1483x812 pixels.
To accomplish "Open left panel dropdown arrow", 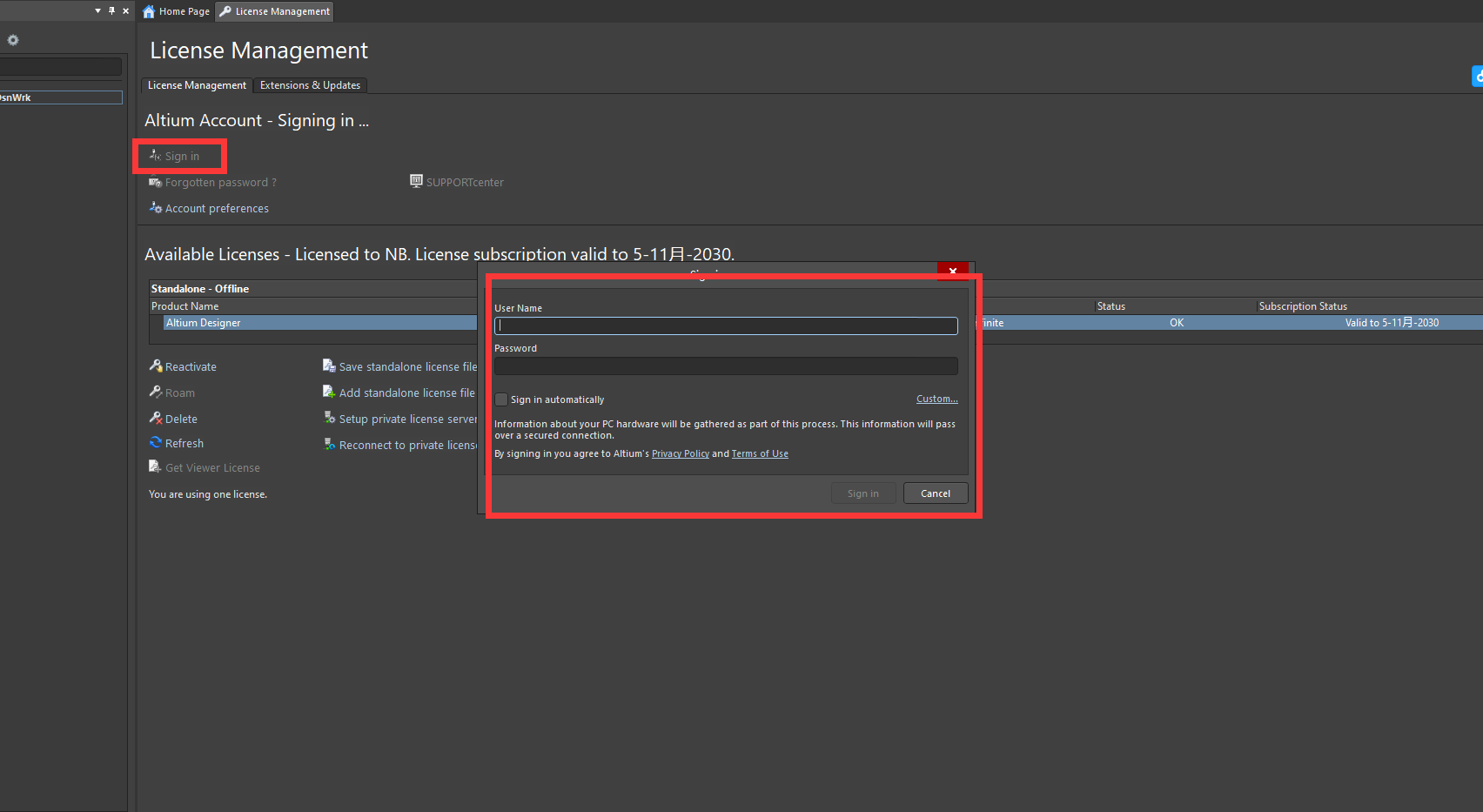I will click(97, 10).
